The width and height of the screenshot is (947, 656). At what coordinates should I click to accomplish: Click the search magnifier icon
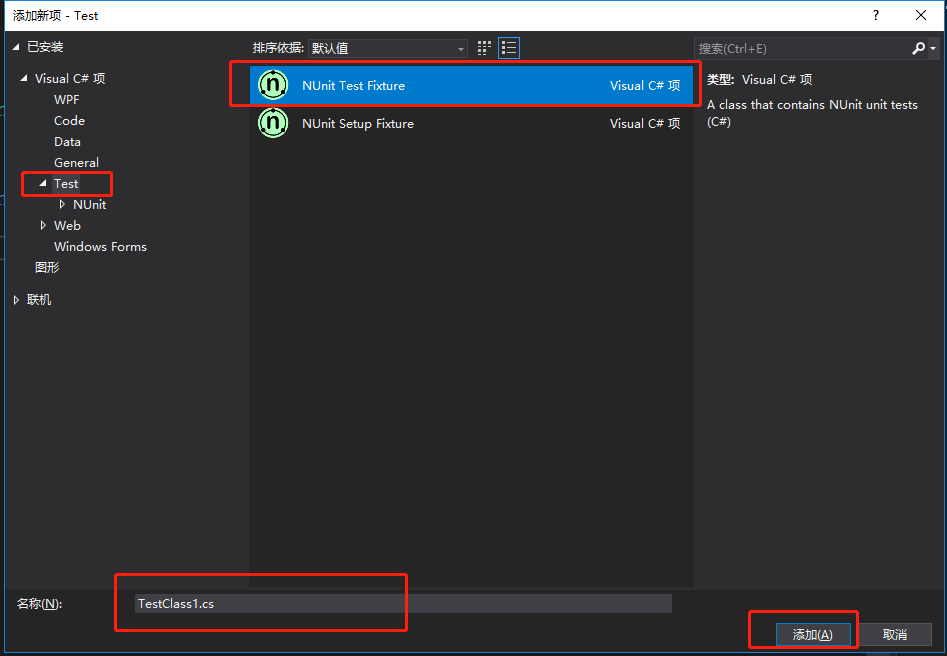(x=919, y=47)
